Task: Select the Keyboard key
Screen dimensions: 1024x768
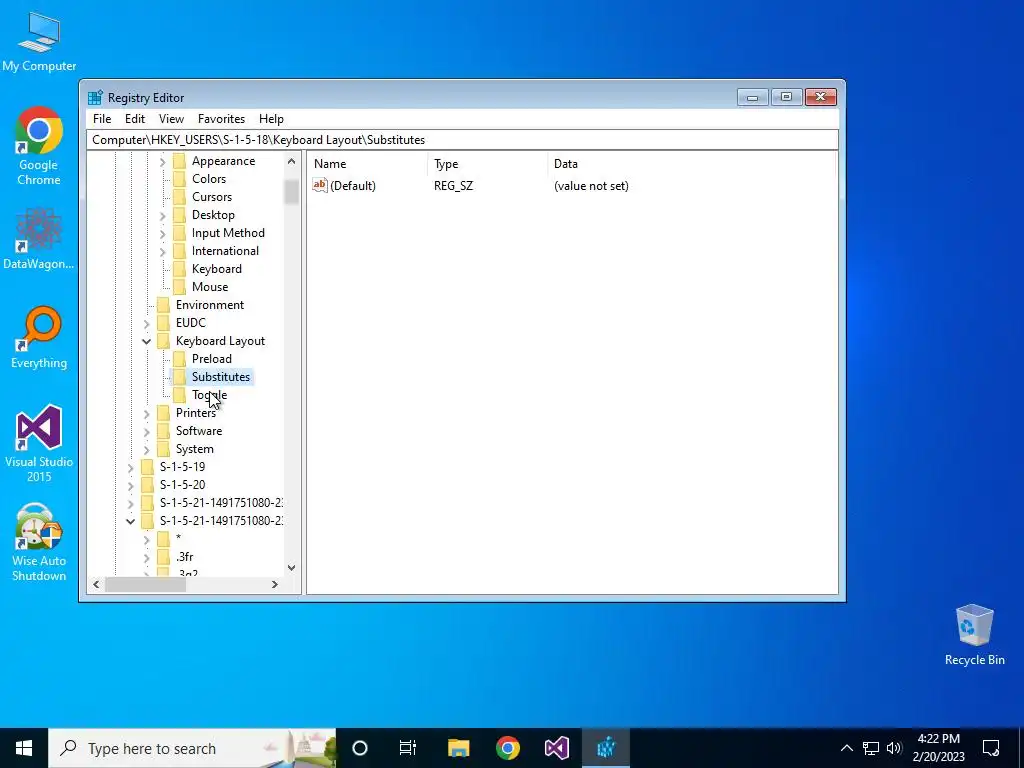Action: (217, 269)
